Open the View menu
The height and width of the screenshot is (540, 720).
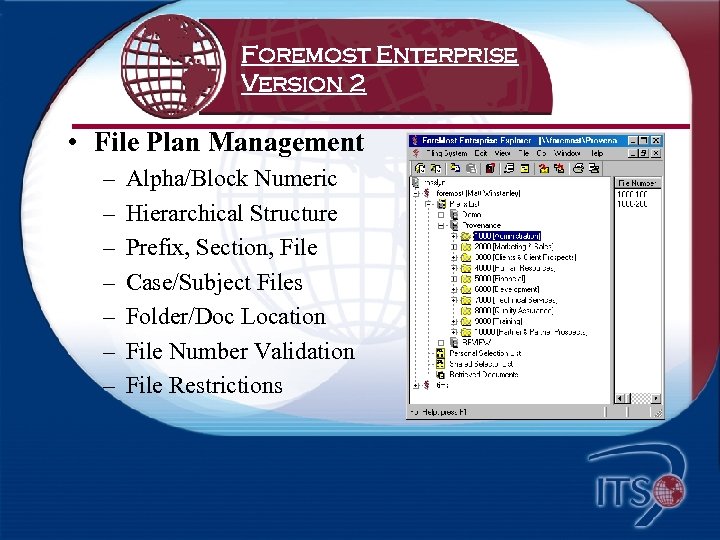[502, 153]
